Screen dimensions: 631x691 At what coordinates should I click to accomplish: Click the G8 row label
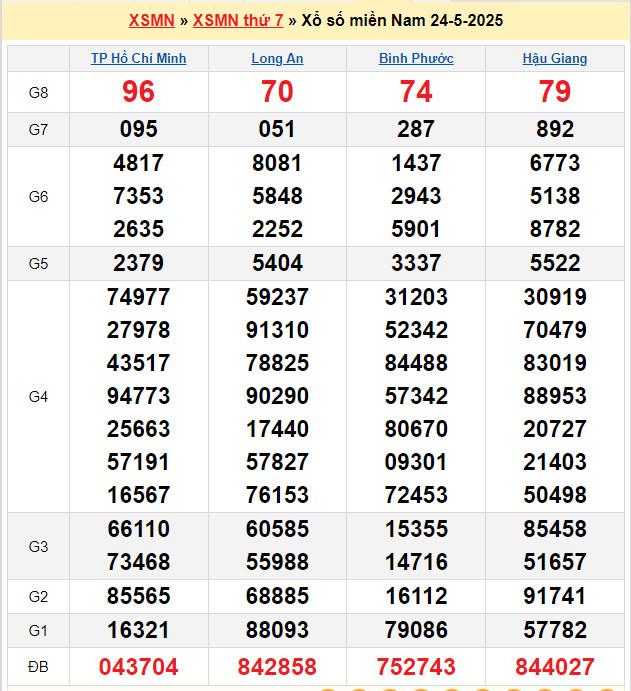[x=38, y=93]
